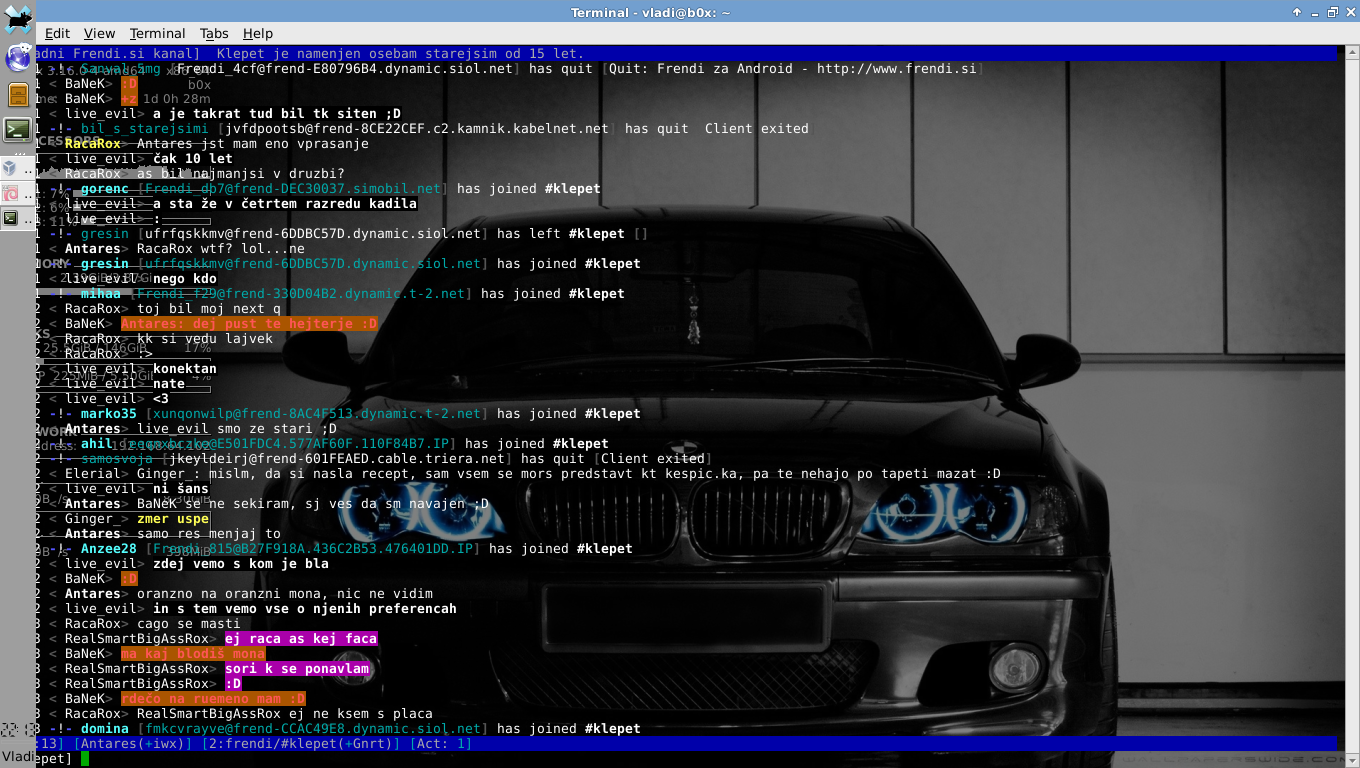The height and width of the screenshot is (768, 1360).
Task: Click the shade window up-arrow button
Action: pos(1297,12)
